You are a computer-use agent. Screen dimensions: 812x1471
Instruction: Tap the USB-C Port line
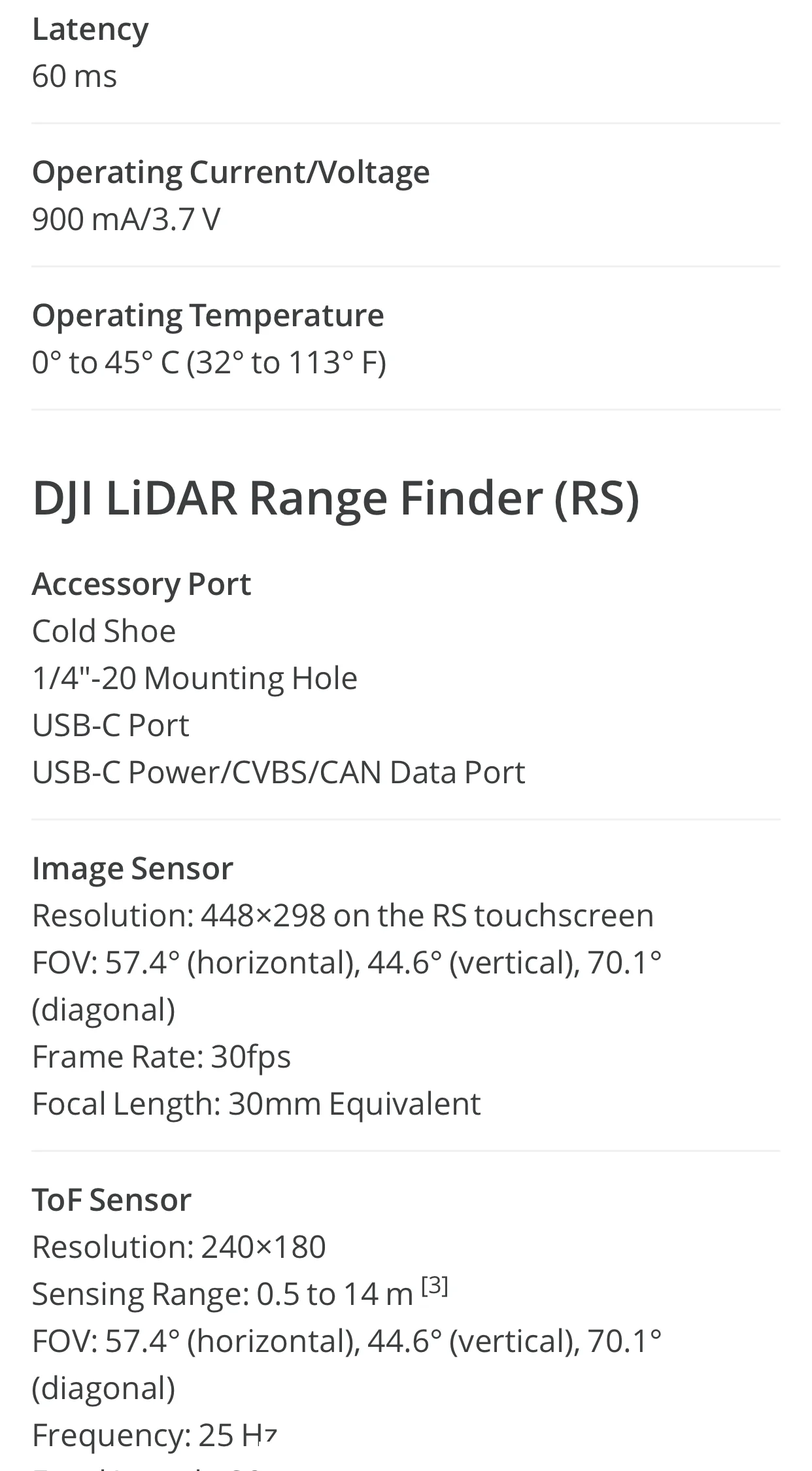coord(110,726)
